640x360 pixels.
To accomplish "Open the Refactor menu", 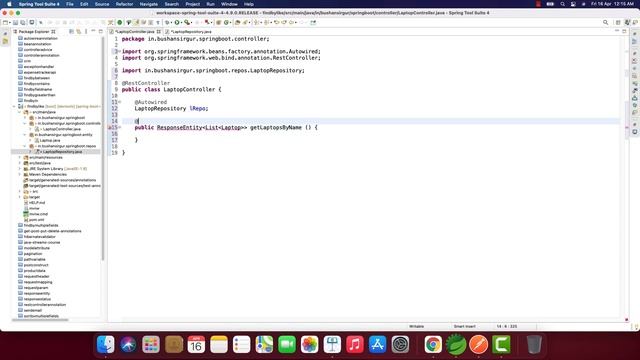I will tap(124, 4).
